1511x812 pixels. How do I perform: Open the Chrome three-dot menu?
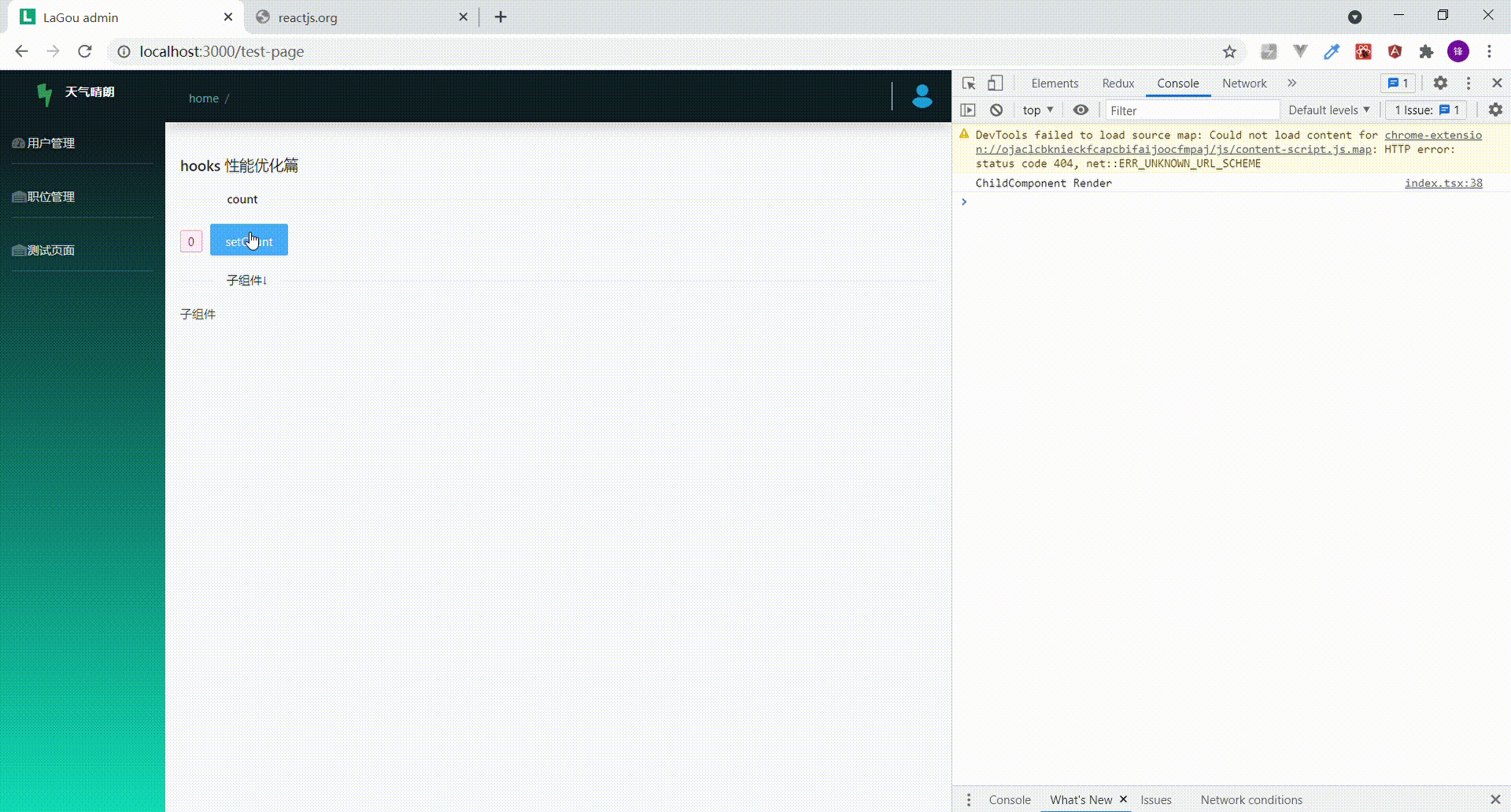(x=1489, y=52)
